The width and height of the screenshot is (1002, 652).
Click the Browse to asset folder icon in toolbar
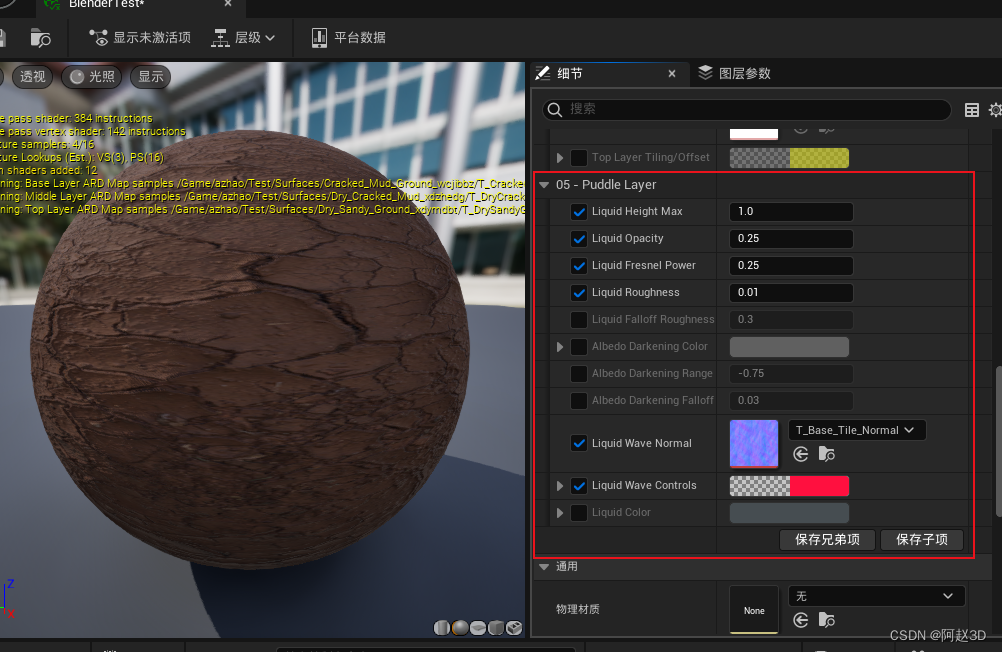pos(40,38)
